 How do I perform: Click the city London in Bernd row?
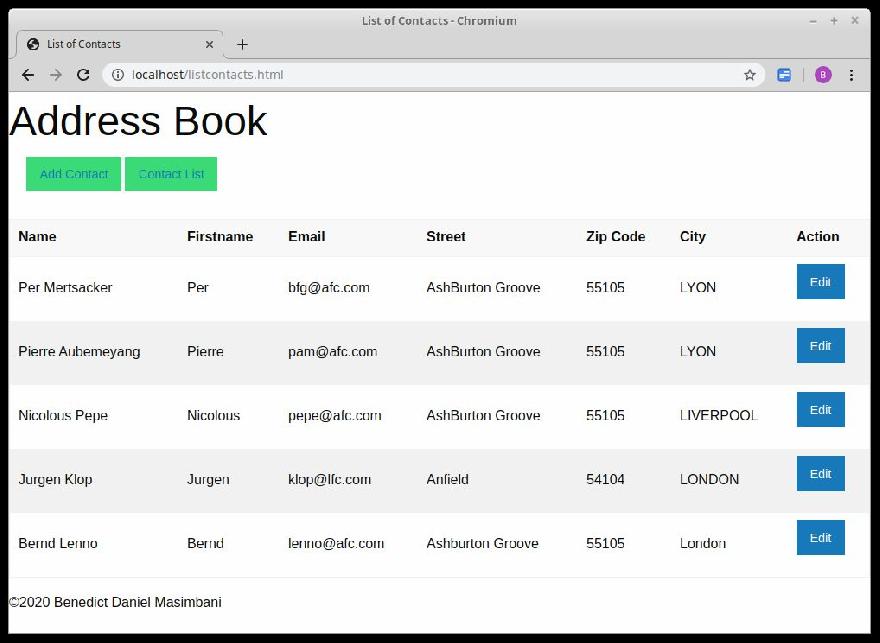[703, 543]
